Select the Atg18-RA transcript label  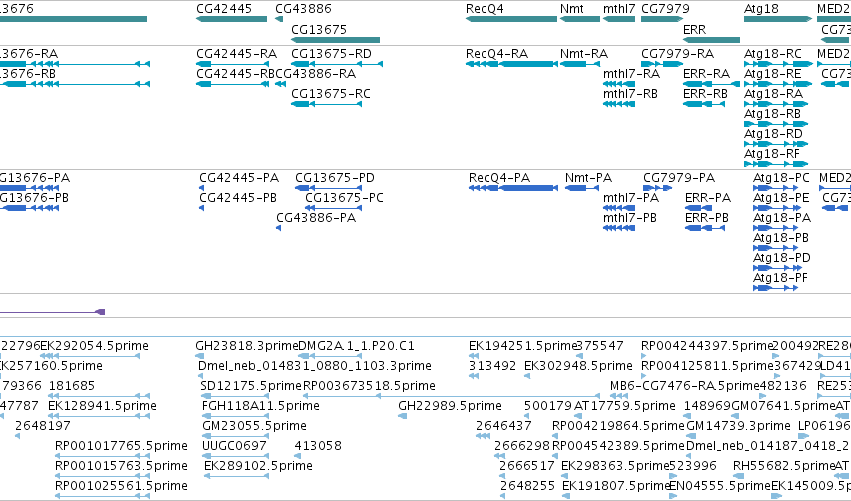[773, 94]
